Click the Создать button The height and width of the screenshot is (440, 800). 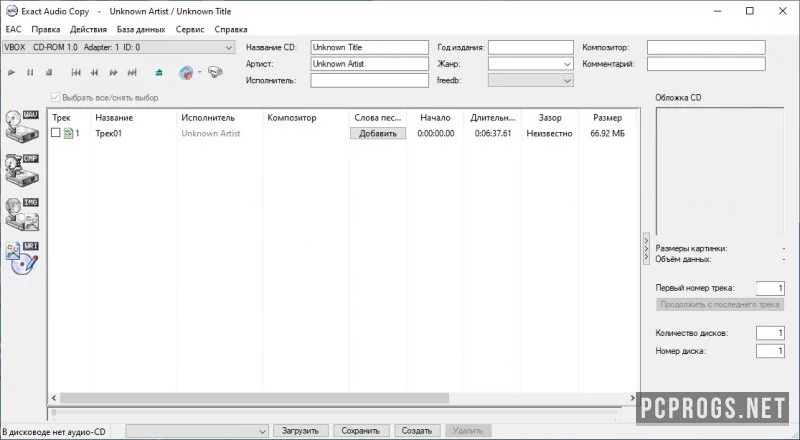416,431
